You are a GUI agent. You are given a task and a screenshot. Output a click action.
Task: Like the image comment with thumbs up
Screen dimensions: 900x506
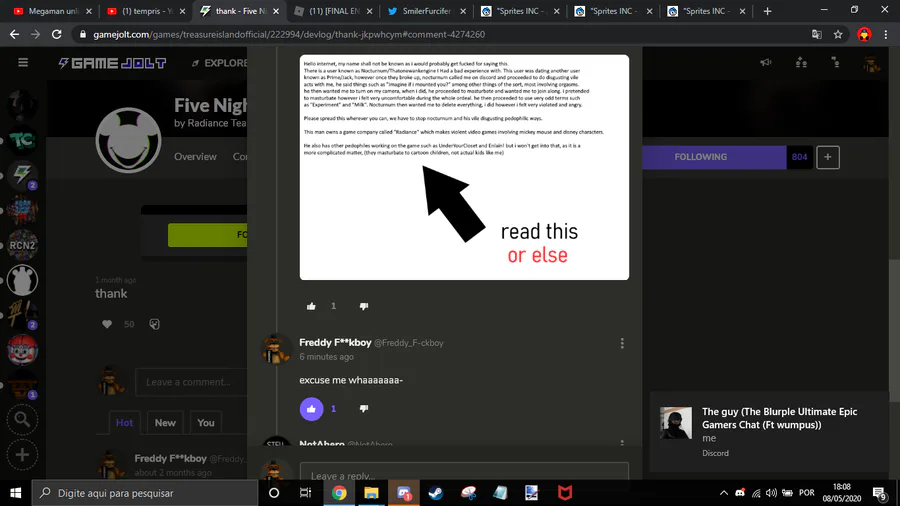point(311,306)
